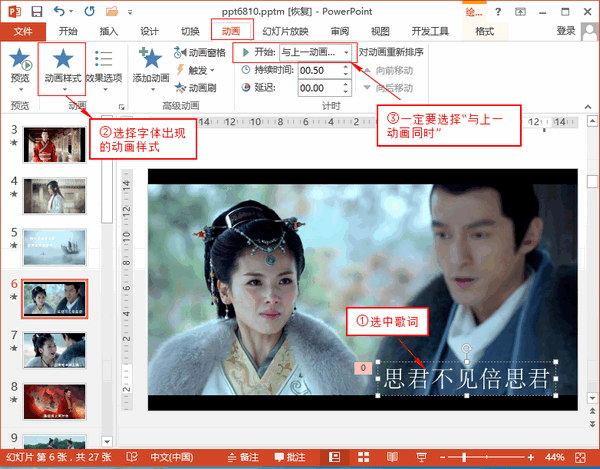Click the next slide double-arrow button
This screenshot has height=469, width=600.
[x=592, y=423]
